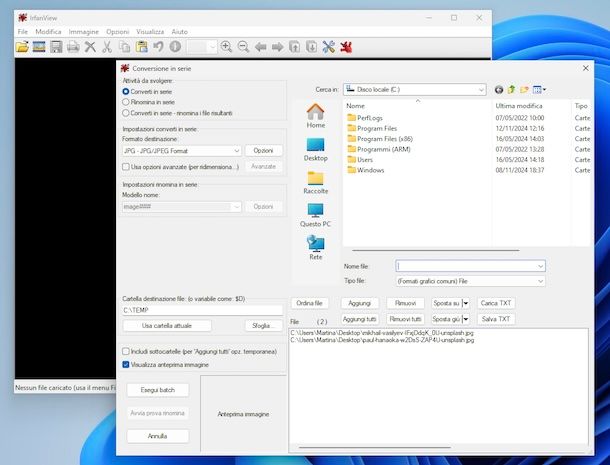Go back using the file browser back icon
The width and height of the screenshot is (610, 465).
(x=499, y=90)
